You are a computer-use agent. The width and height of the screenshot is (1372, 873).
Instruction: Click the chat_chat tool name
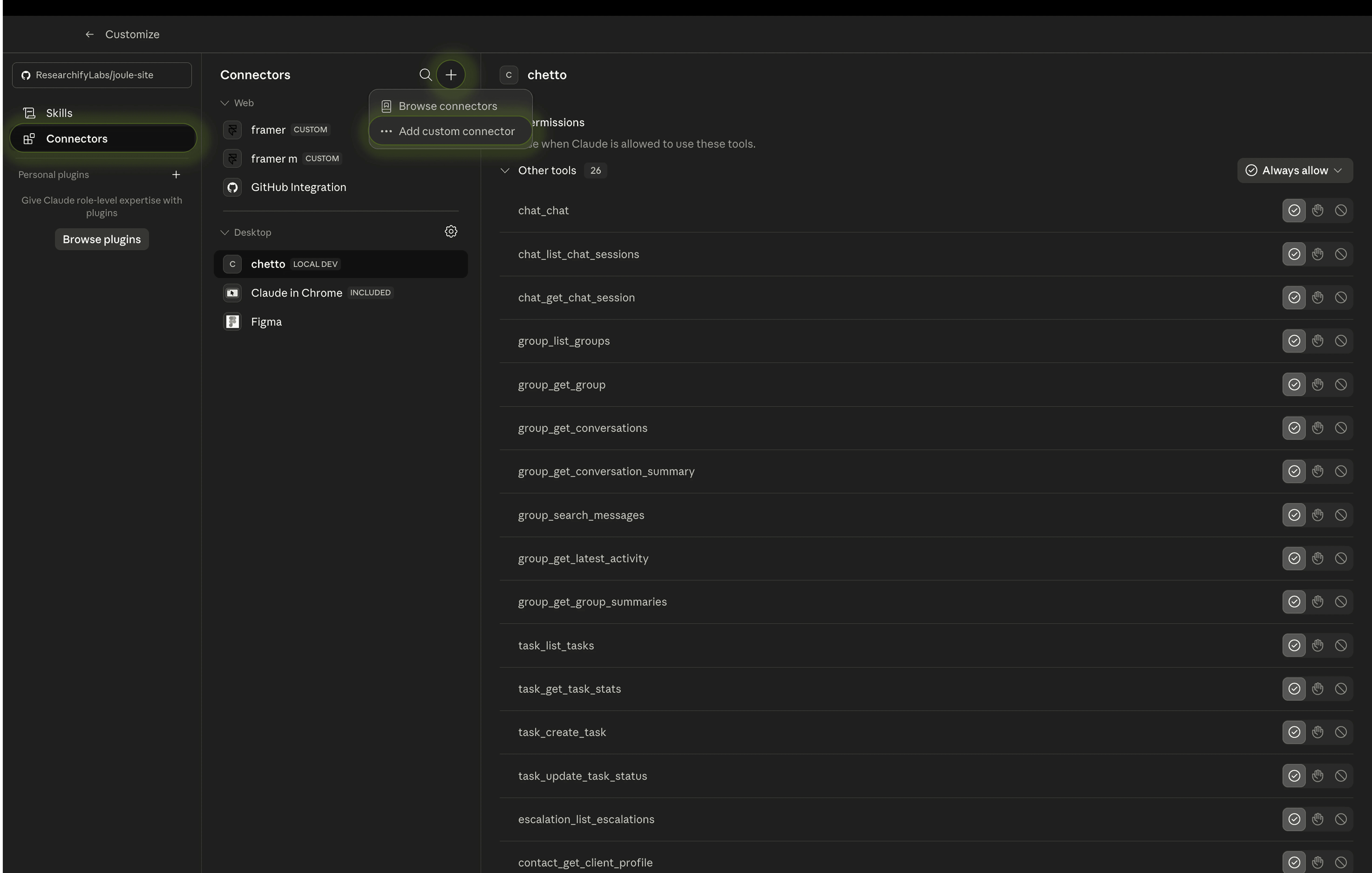543,210
